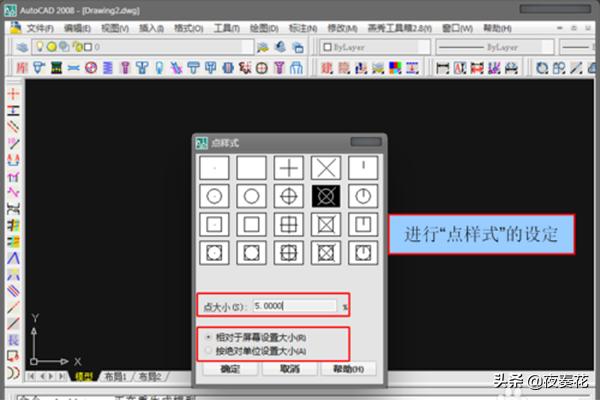Image resolution: width=600 pixels, height=400 pixels.
Task: Click the black linear dimension icon
Action: click(442, 68)
